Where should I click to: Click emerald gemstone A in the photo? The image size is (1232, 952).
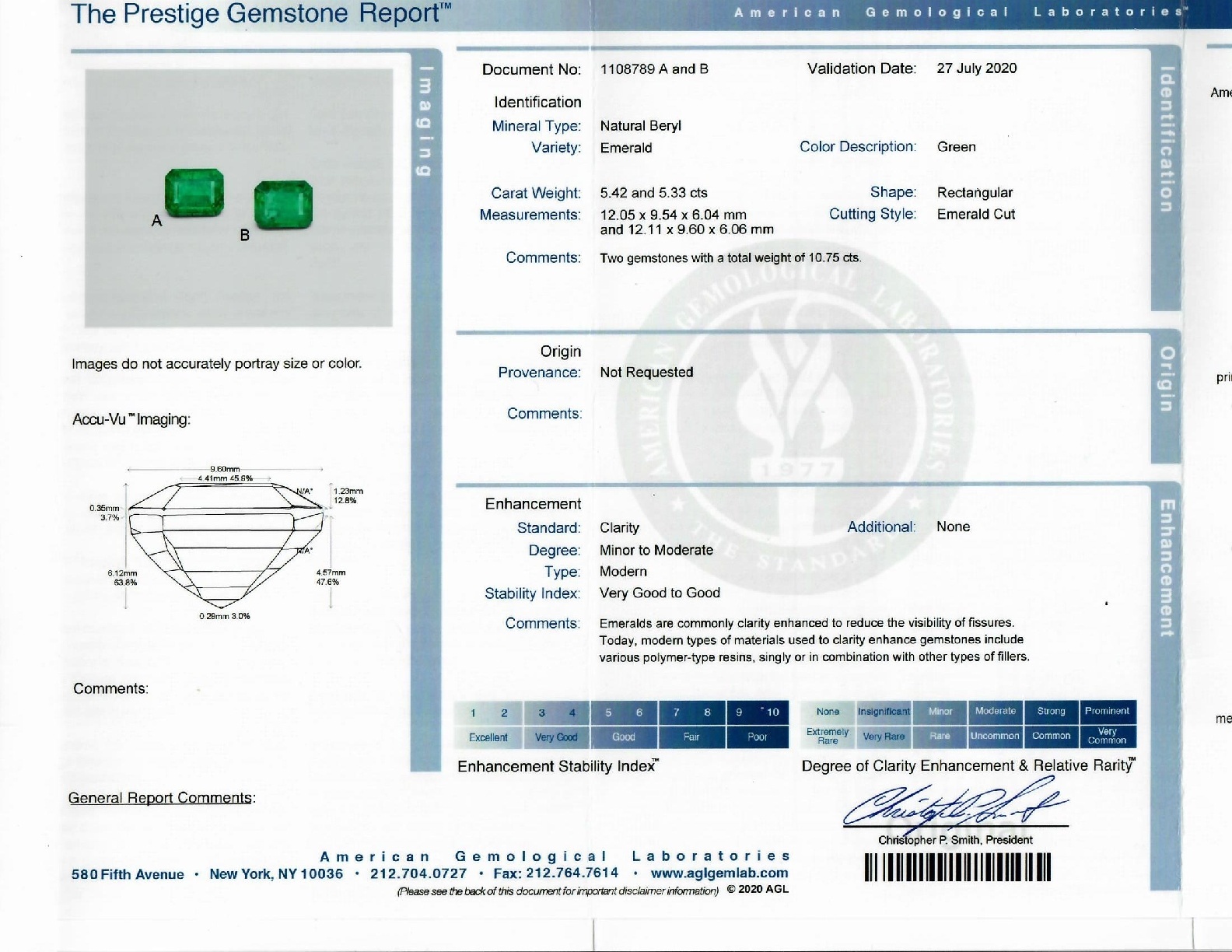coord(194,193)
